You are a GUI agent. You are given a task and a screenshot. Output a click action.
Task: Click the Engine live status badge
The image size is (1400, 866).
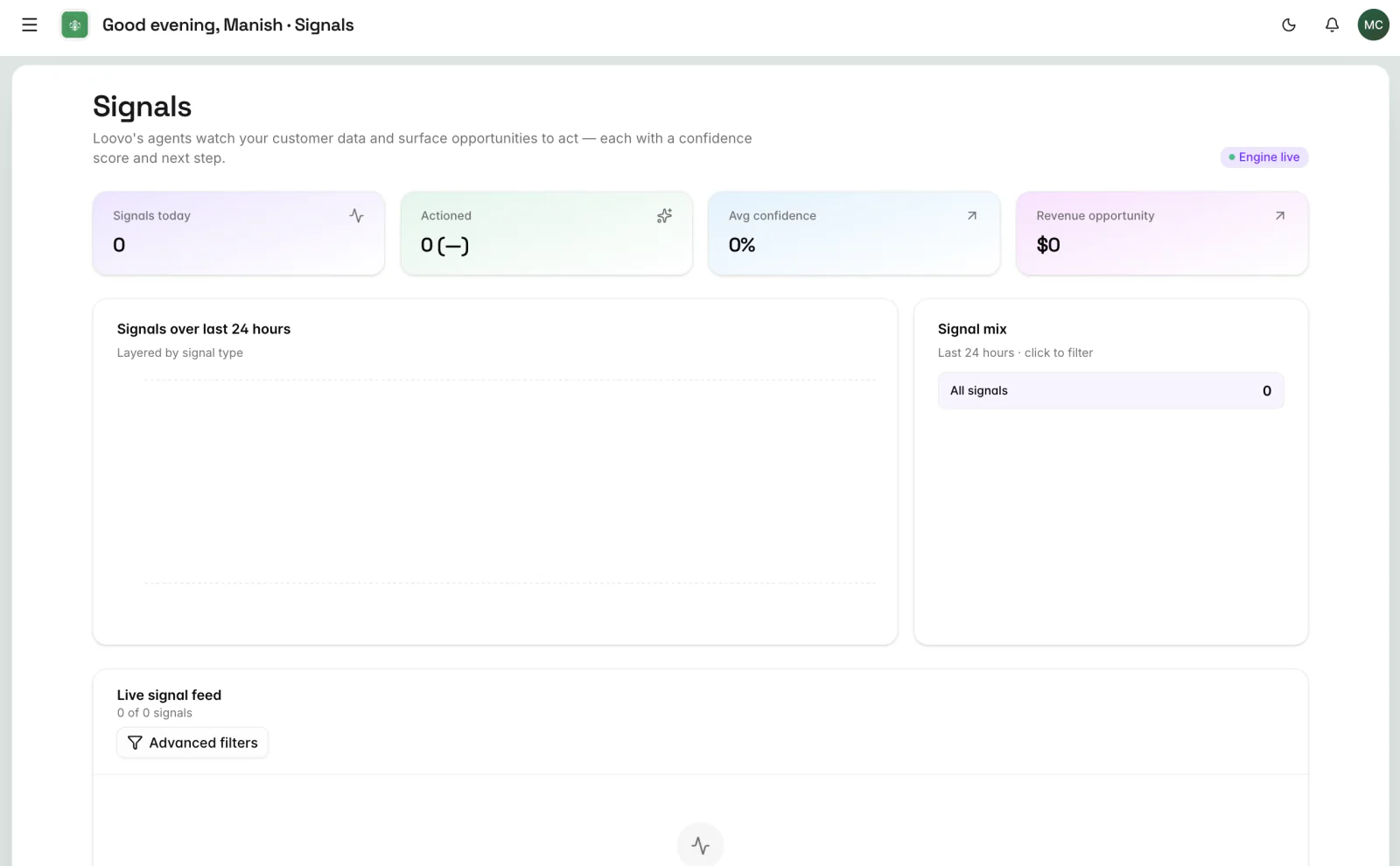1264,157
